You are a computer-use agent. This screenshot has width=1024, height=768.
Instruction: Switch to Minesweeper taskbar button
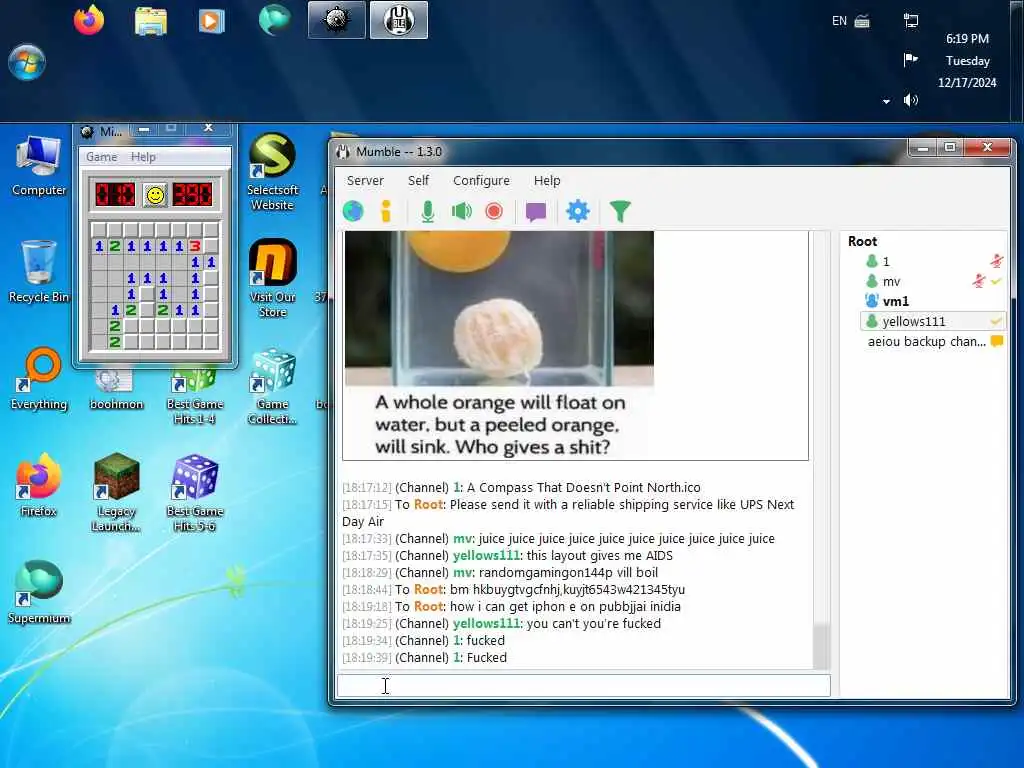(x=336, y=20)
